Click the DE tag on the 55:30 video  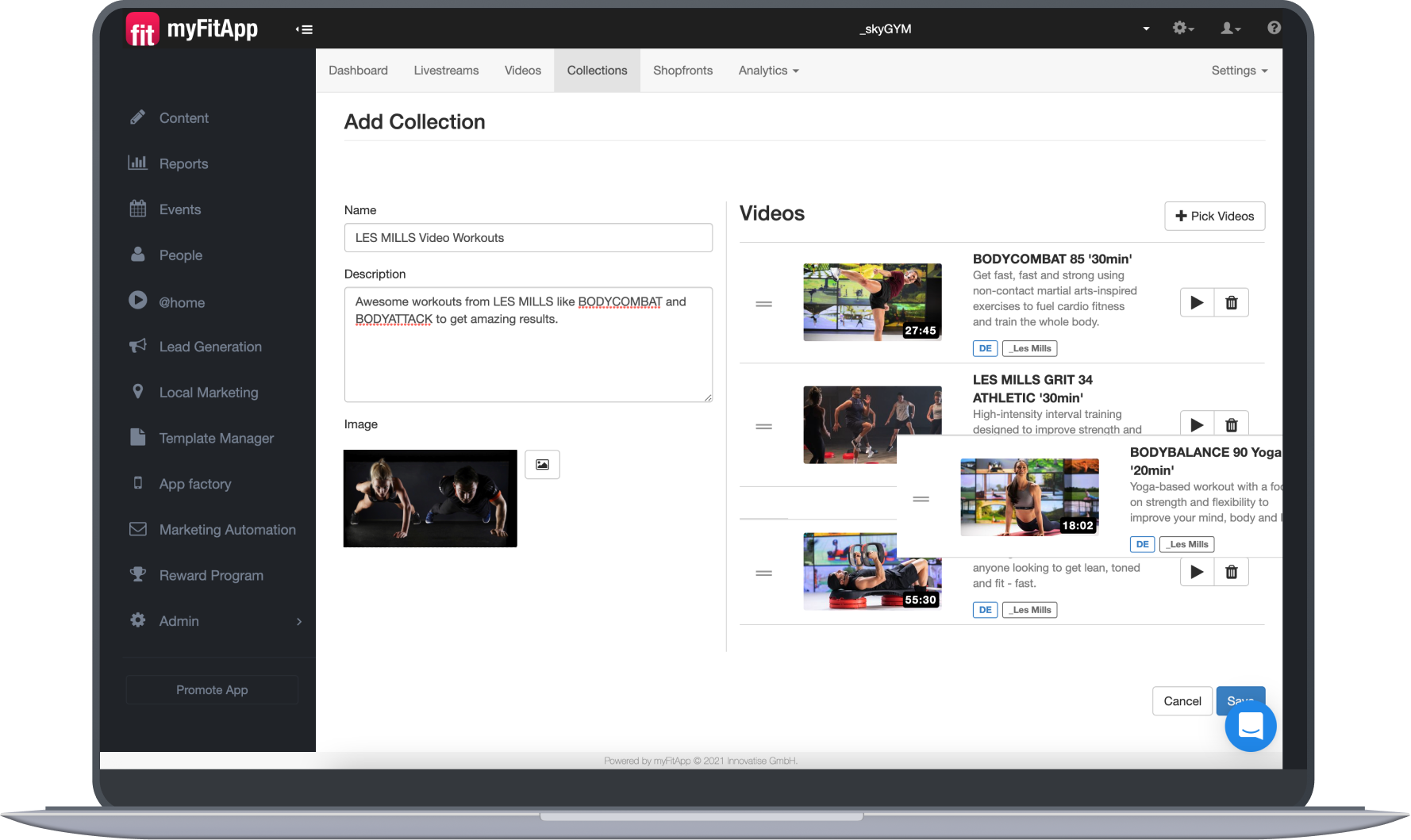coord(986,610)
